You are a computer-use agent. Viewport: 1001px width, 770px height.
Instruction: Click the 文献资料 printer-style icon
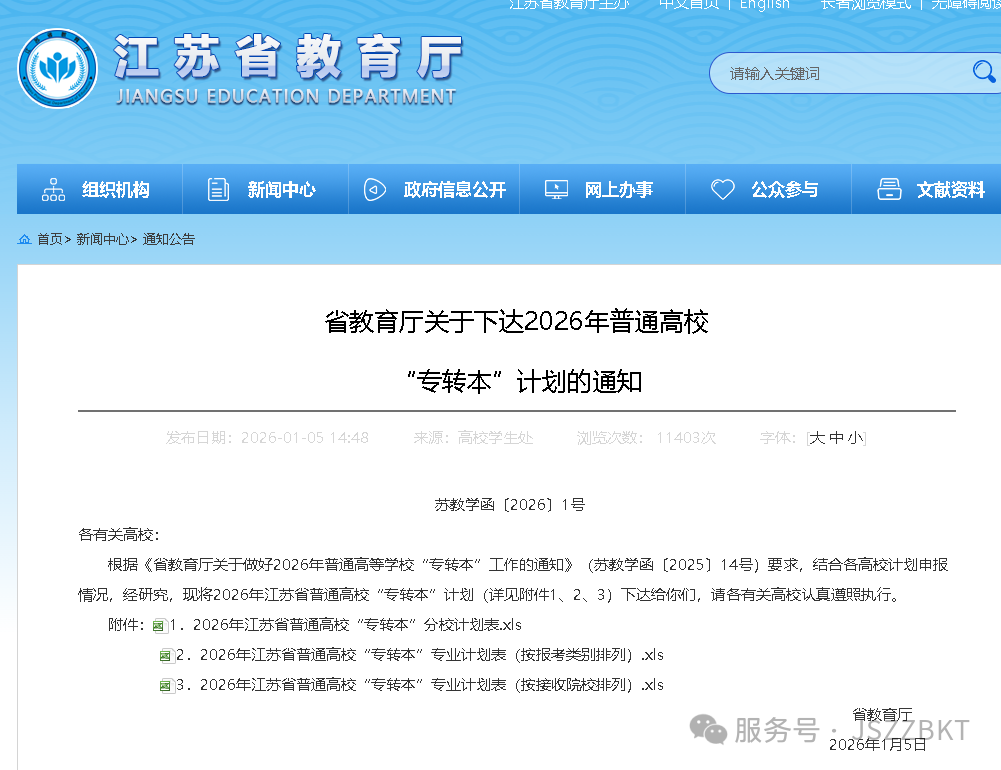(889, 188)
